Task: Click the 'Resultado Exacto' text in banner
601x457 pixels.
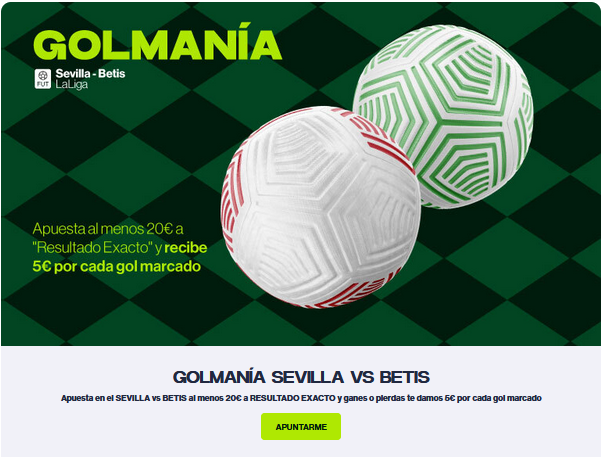Action: (93, 248)
